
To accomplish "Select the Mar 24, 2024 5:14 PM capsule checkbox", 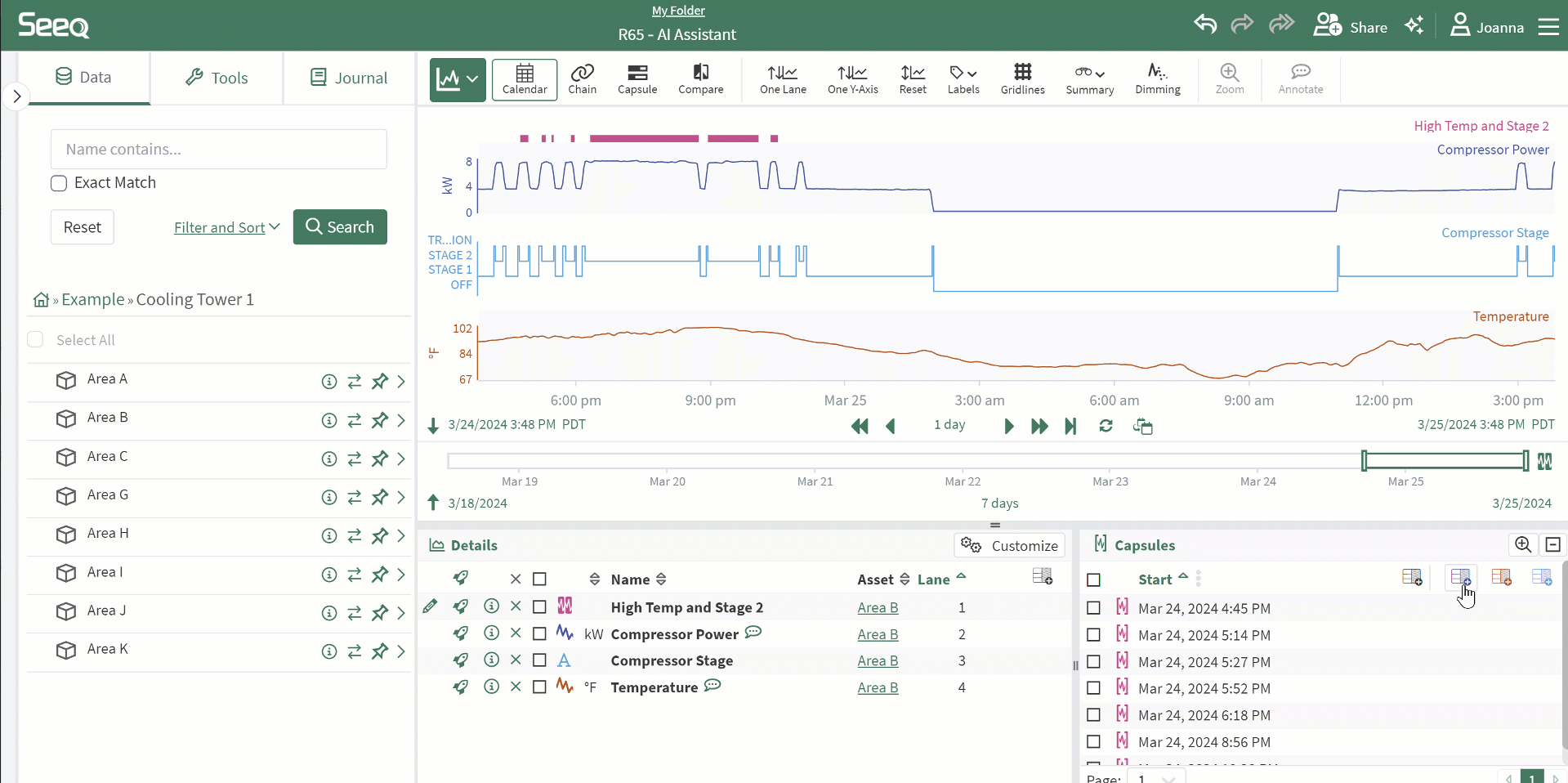I will pos(1093,635).
